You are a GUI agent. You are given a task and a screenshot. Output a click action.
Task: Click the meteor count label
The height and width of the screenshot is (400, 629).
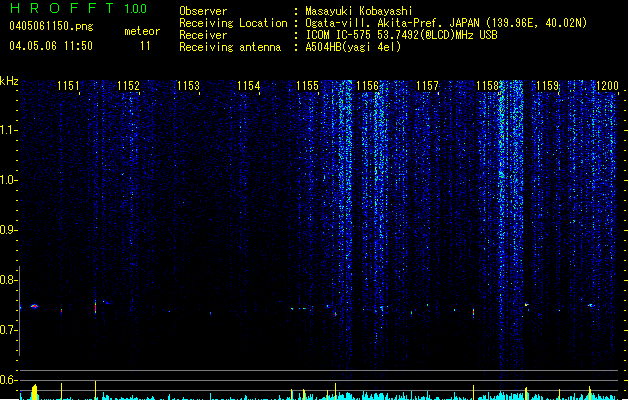(142, 31)
